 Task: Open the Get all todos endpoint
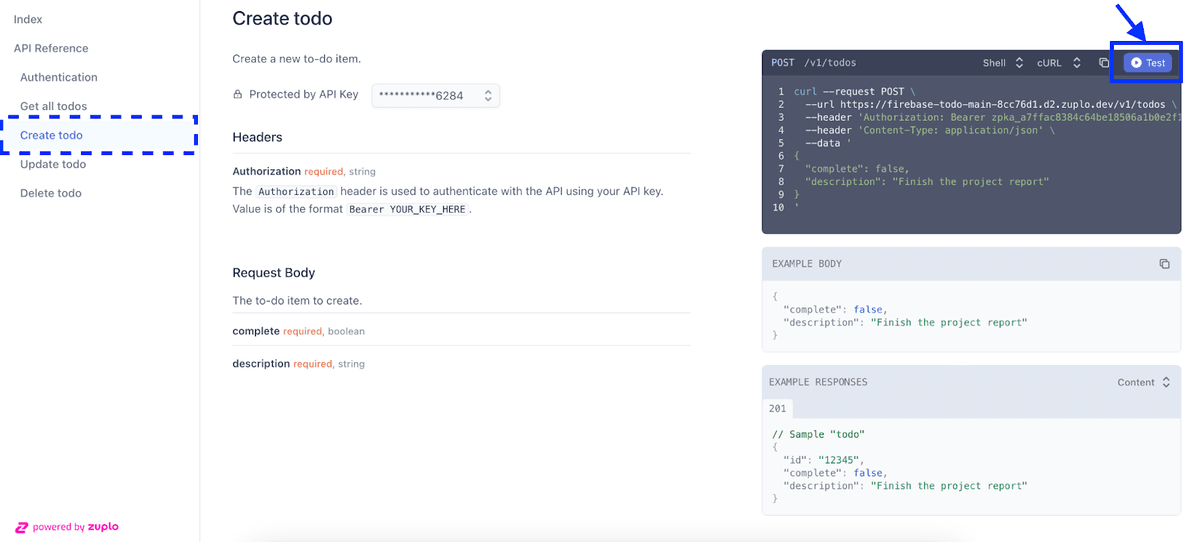click(x=53, y=106)
